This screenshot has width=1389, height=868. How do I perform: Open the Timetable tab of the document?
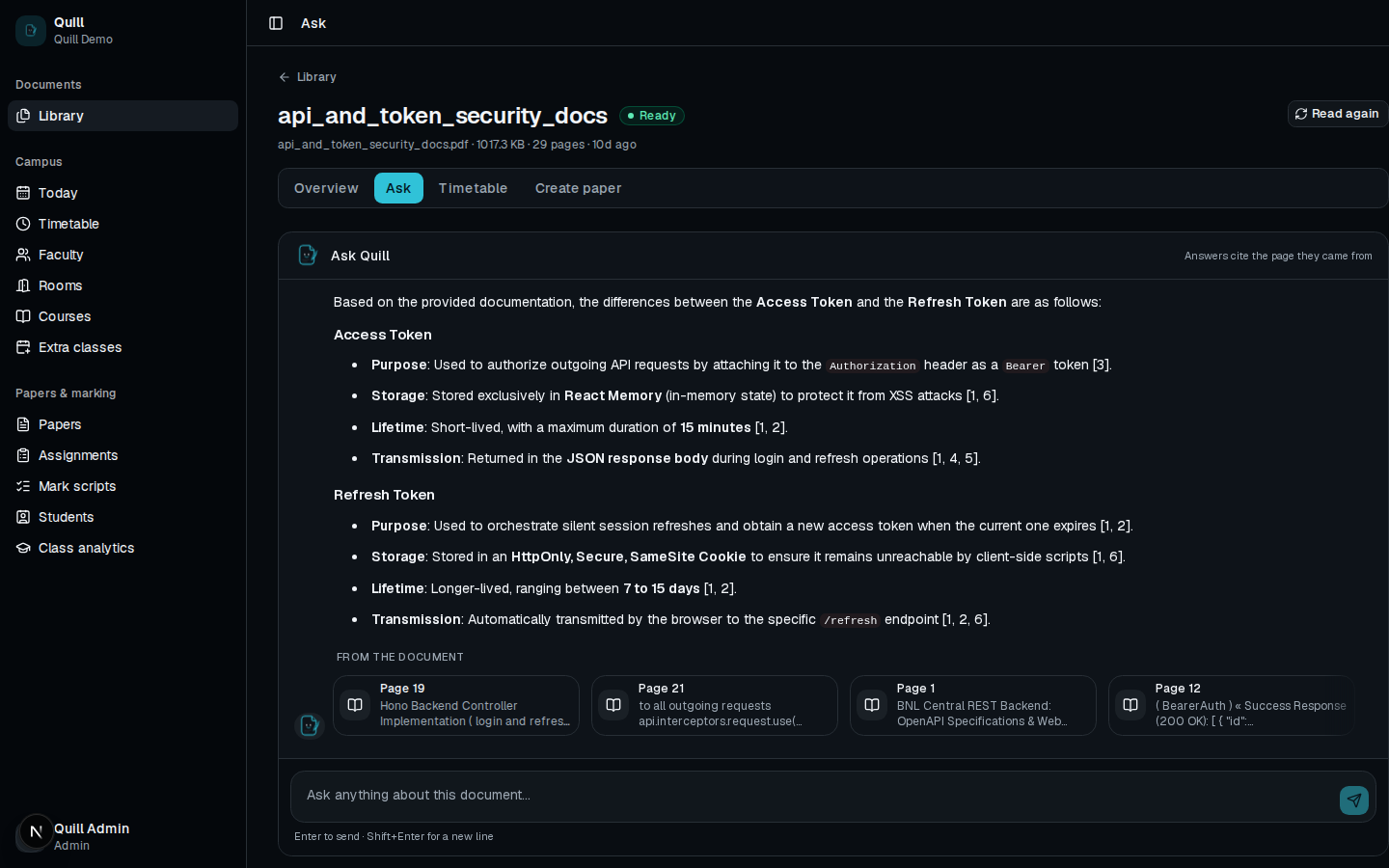click(x=473, y=188)
